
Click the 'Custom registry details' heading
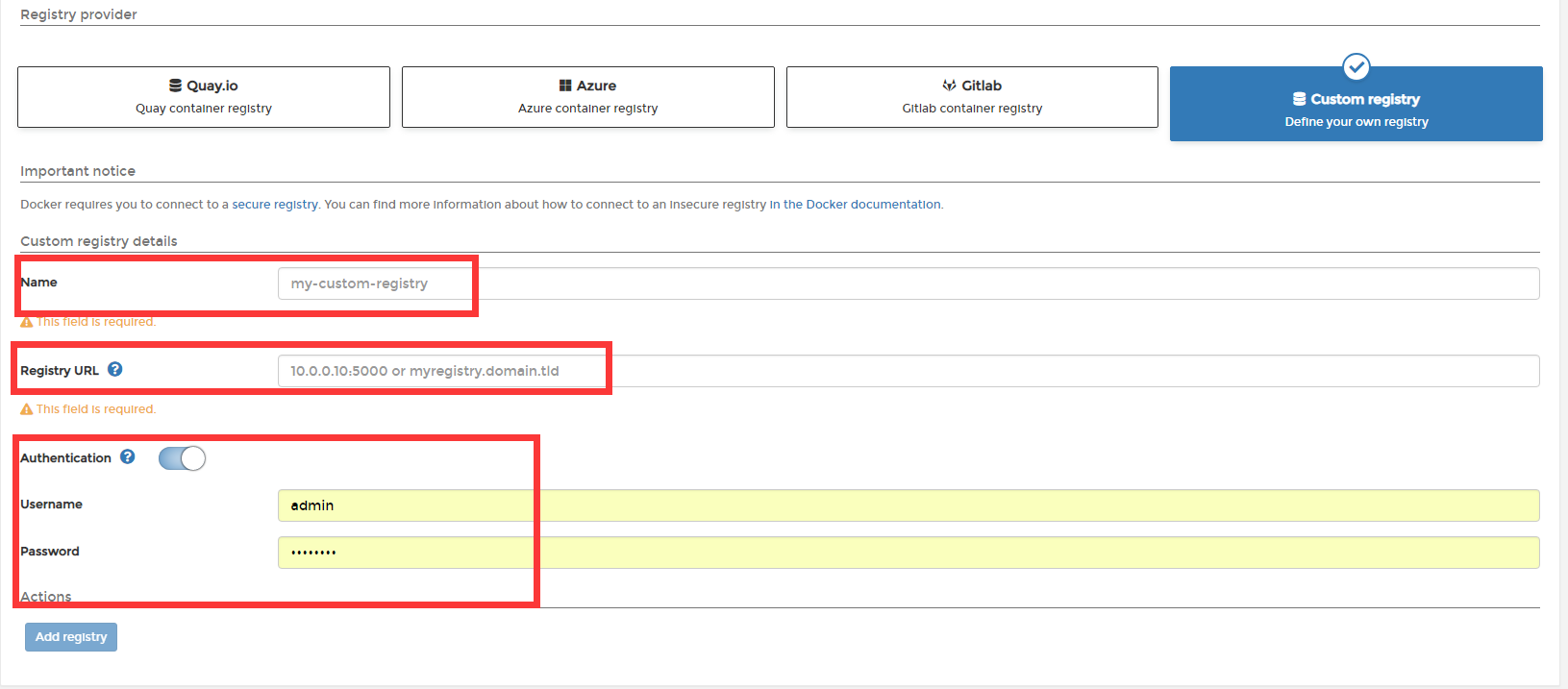point(99,241)
